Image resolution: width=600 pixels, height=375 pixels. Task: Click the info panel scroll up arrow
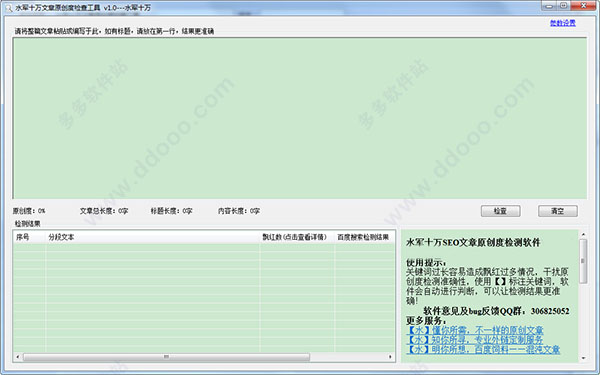583,234
